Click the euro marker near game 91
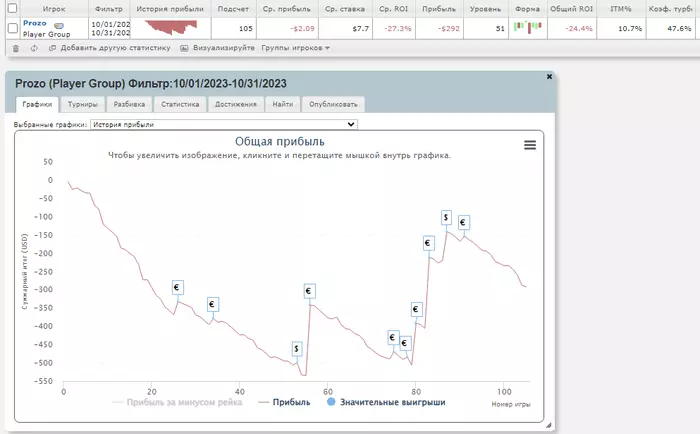Screen dimensions: 700x434 coord(463,222)
